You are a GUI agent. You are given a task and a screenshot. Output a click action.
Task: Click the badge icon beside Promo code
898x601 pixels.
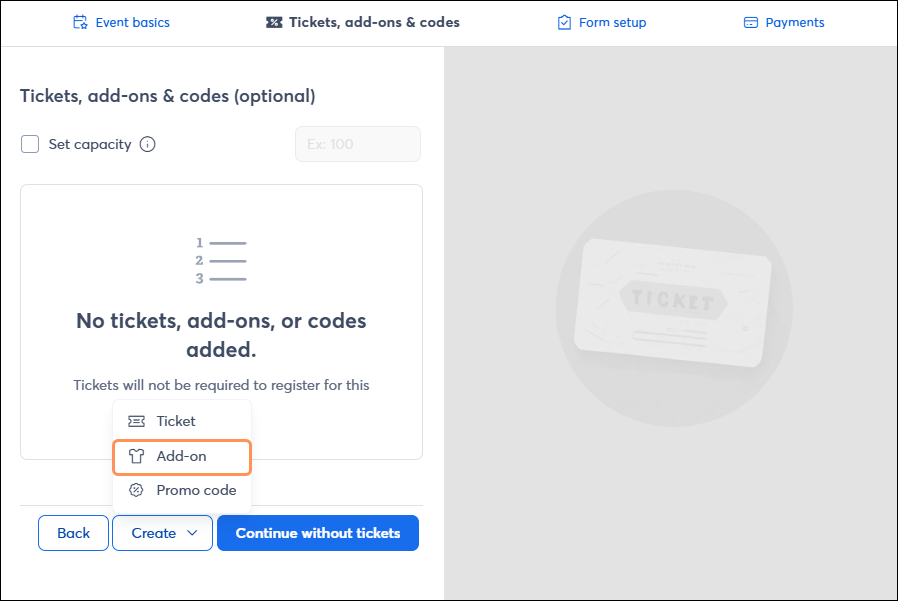(x=136, y=490)
